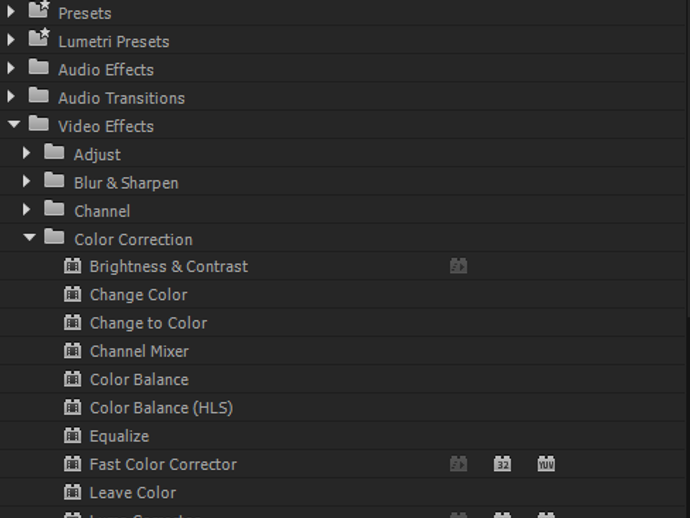690x518 pixels.
Task: Click the YUV badge on Fast Color Corrector
Action: tap(546, 464)
